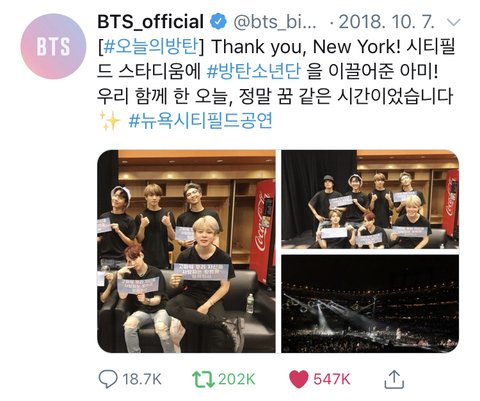Click the 547K likes count
Viewport: 480px width, 401px height.
pyautogui.click(x=332, y=379)
